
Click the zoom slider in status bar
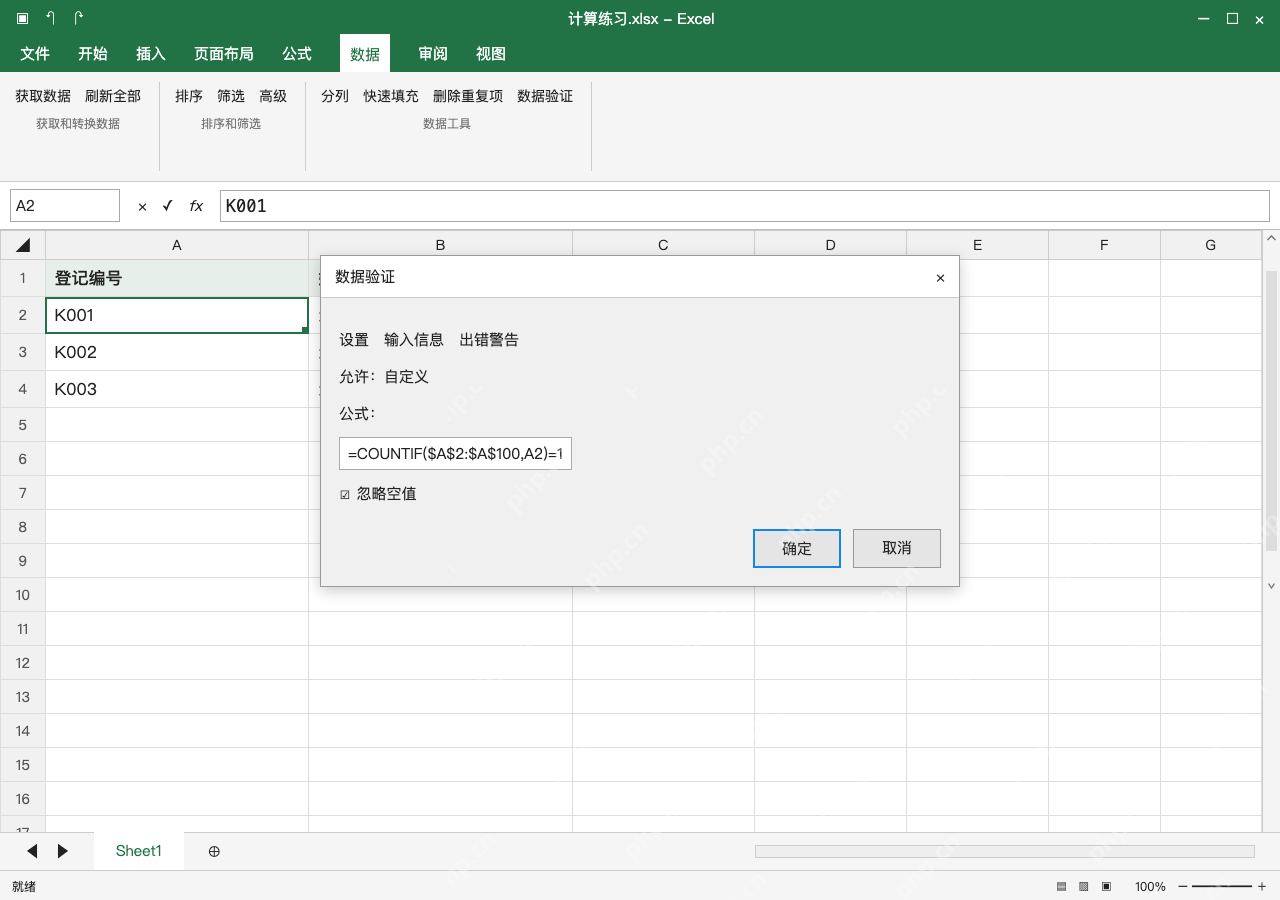pos(1222,887)
